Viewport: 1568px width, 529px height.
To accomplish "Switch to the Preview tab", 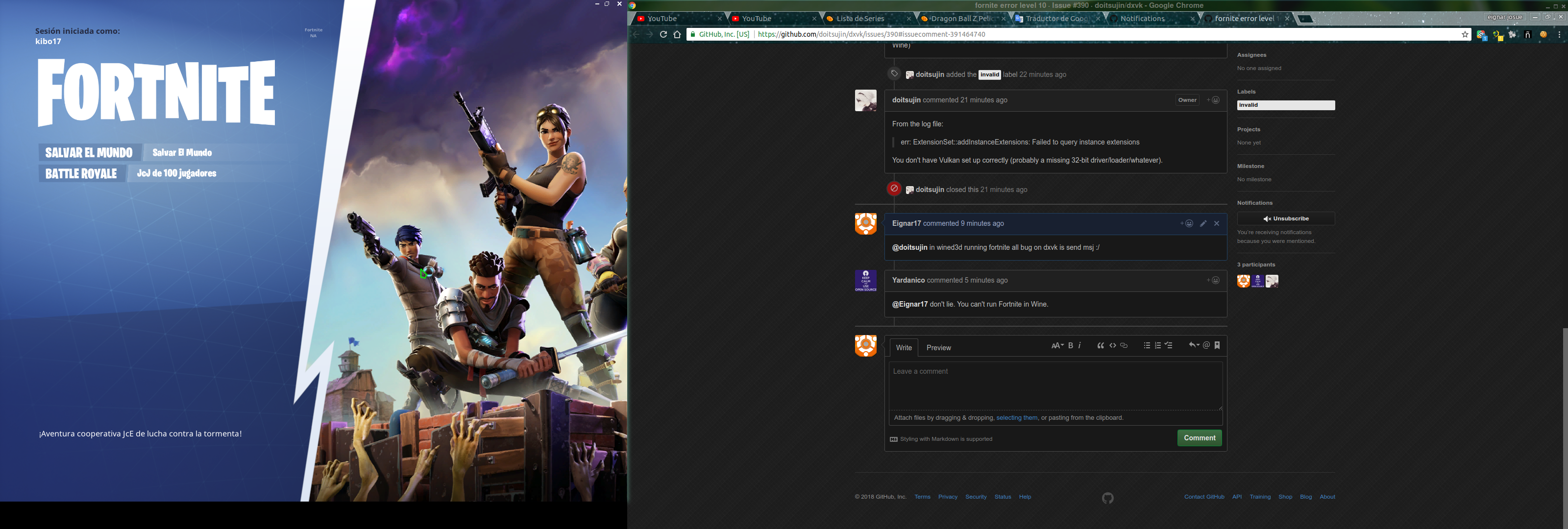I will (x=939, y=348).
